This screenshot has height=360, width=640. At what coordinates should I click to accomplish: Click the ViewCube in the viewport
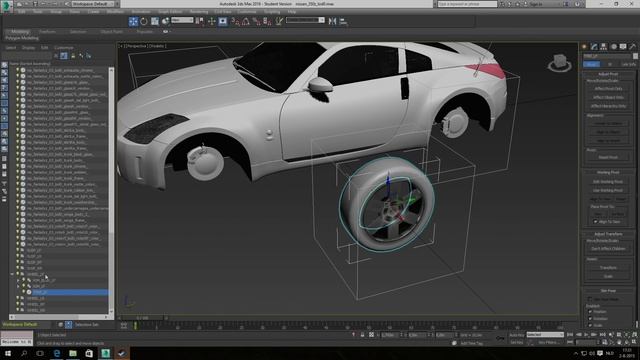560,62
